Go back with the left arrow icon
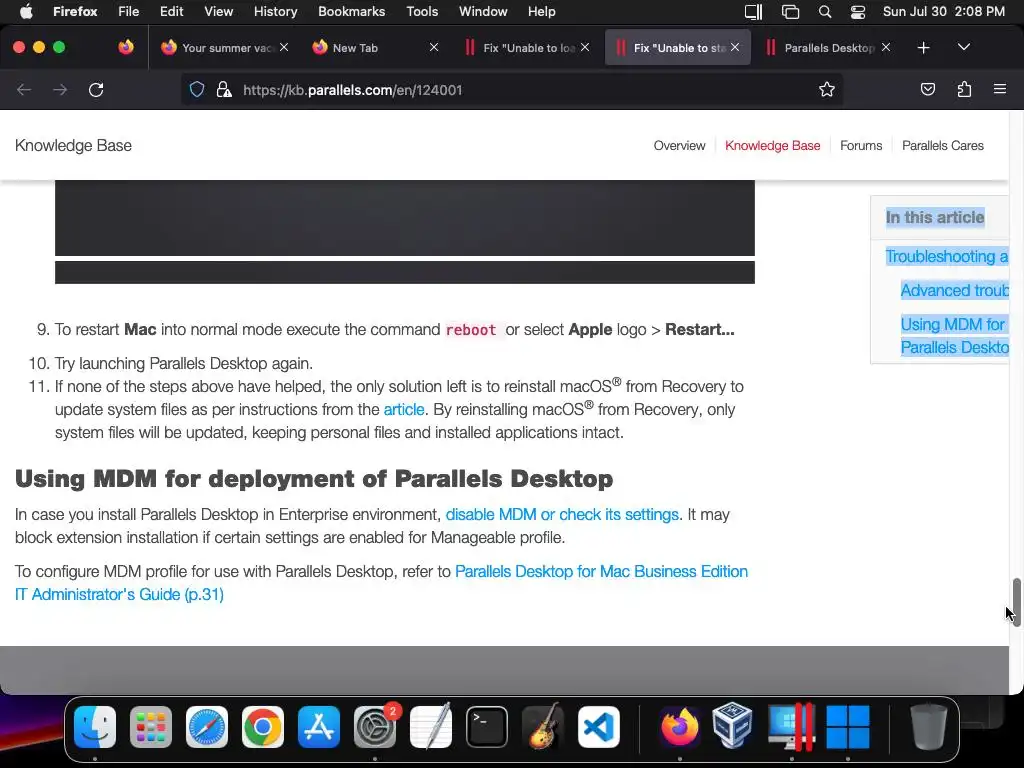Image resolution: width=1024 pixels, height=768 pixels. [x=24, y=89]
